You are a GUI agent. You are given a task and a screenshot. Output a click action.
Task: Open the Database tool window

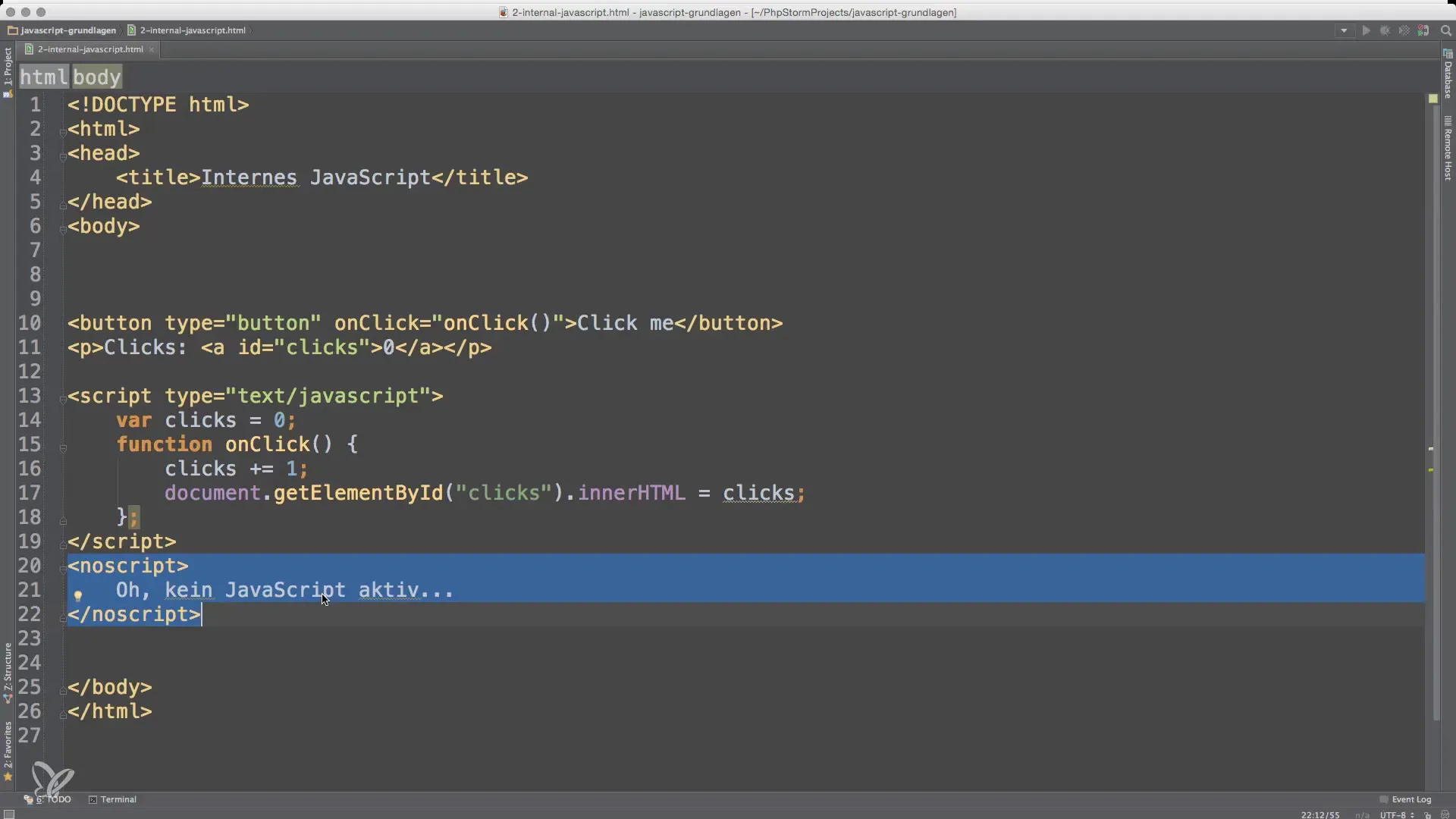1448,74
